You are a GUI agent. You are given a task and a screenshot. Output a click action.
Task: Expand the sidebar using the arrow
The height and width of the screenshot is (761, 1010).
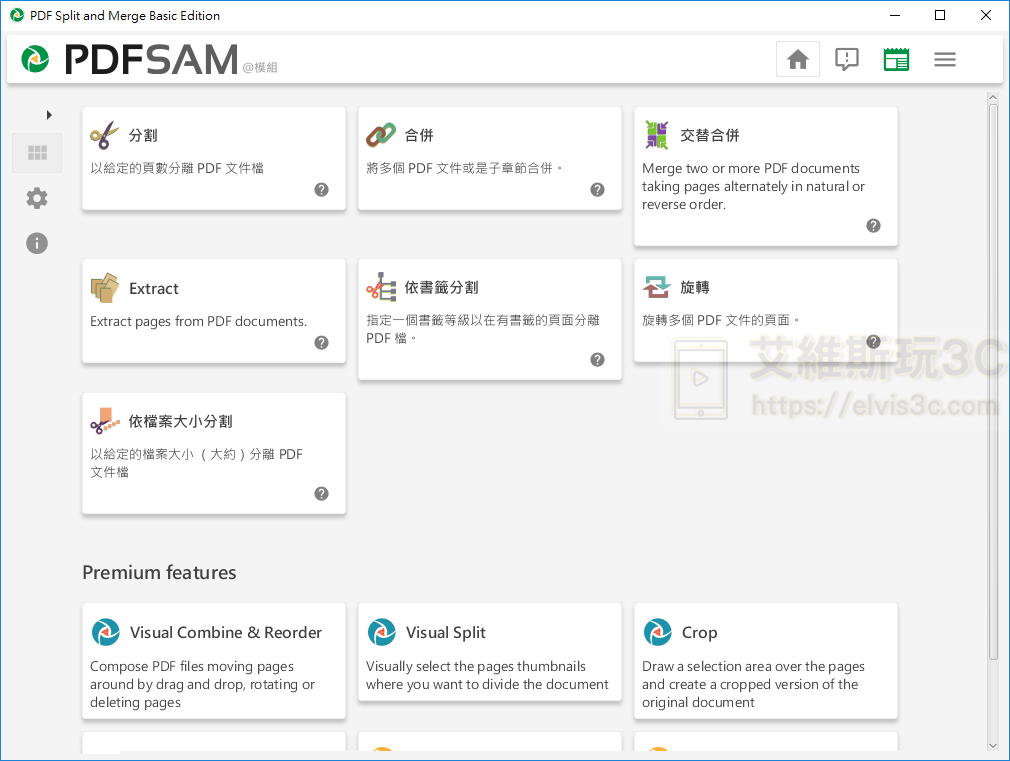point(49,115)
